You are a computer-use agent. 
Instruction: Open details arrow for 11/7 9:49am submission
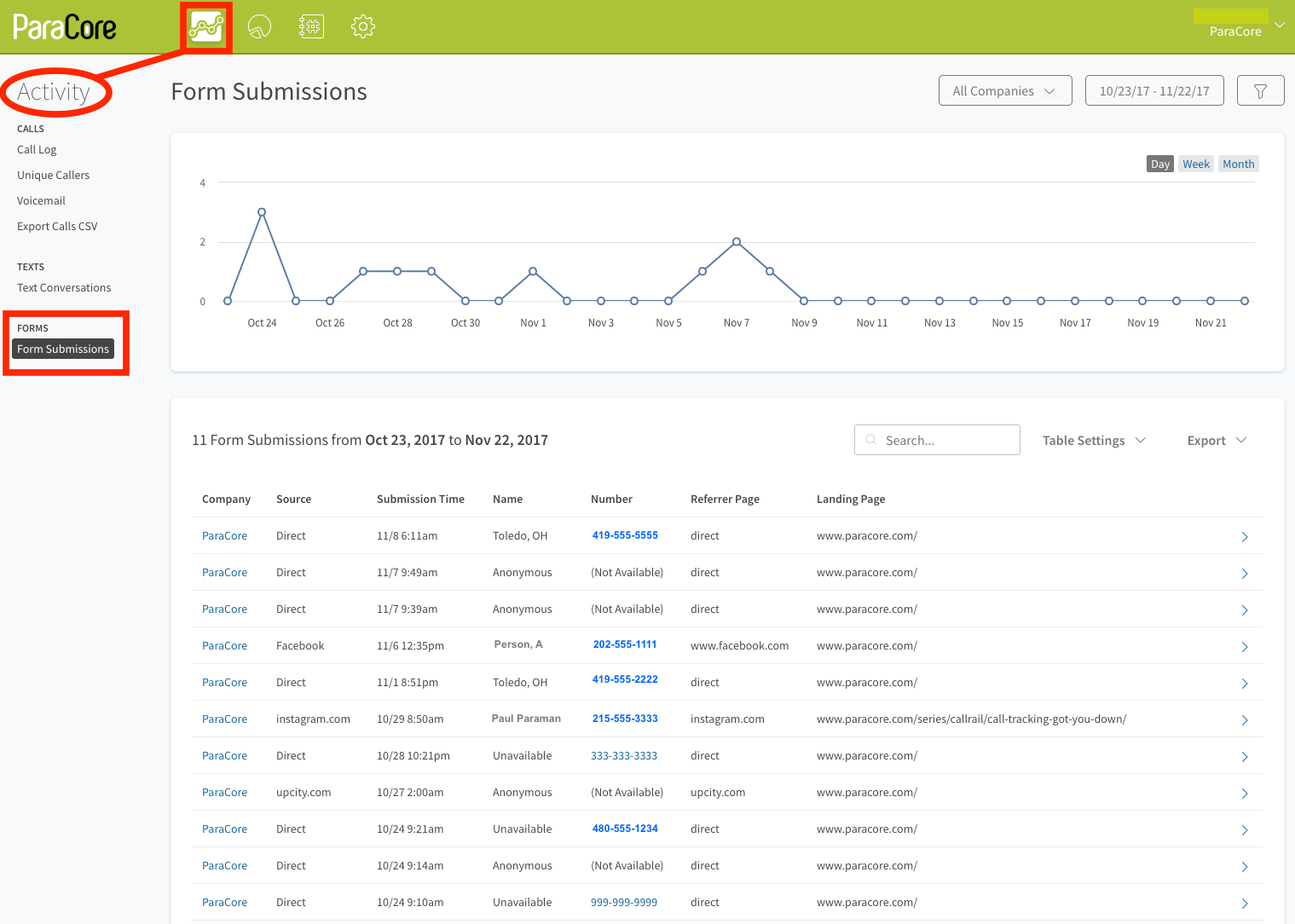[x=1245, y=574]
